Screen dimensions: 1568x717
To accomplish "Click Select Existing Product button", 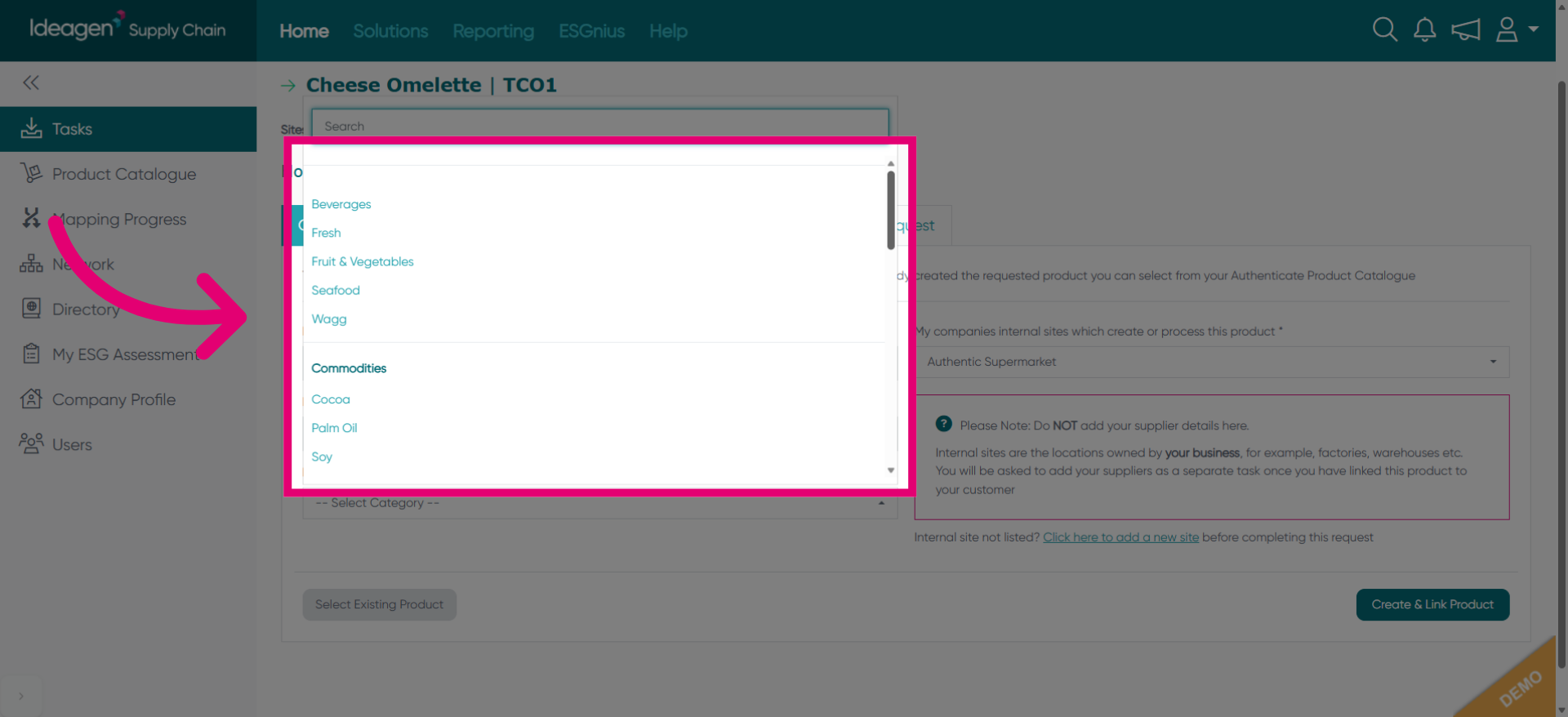I will coord(379,604).
